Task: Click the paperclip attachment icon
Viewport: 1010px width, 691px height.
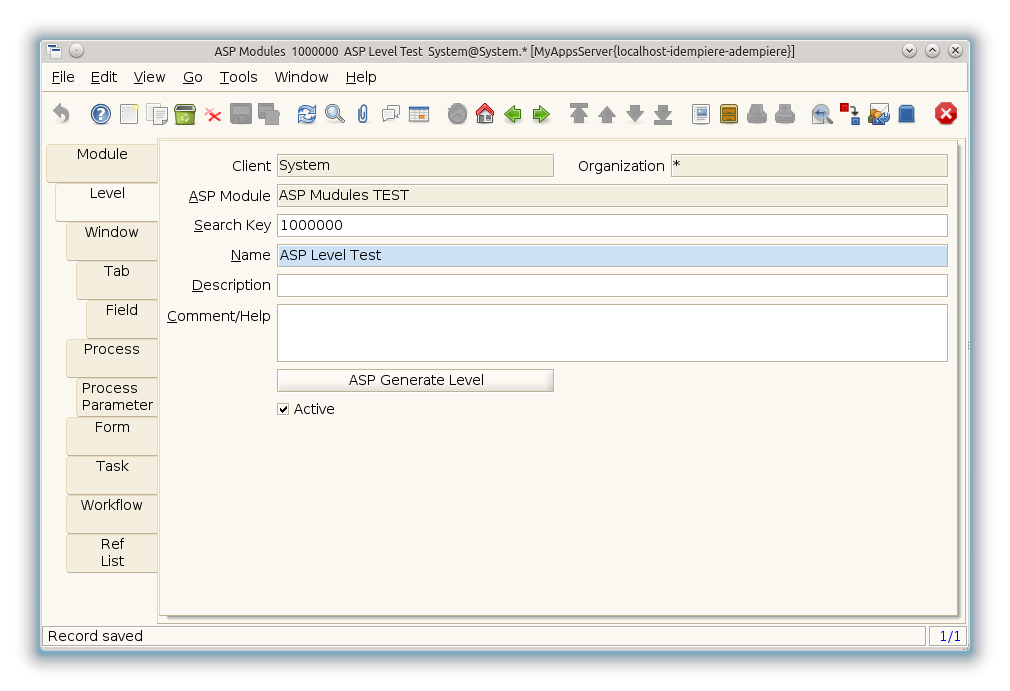Action: (x=363, y=114)
